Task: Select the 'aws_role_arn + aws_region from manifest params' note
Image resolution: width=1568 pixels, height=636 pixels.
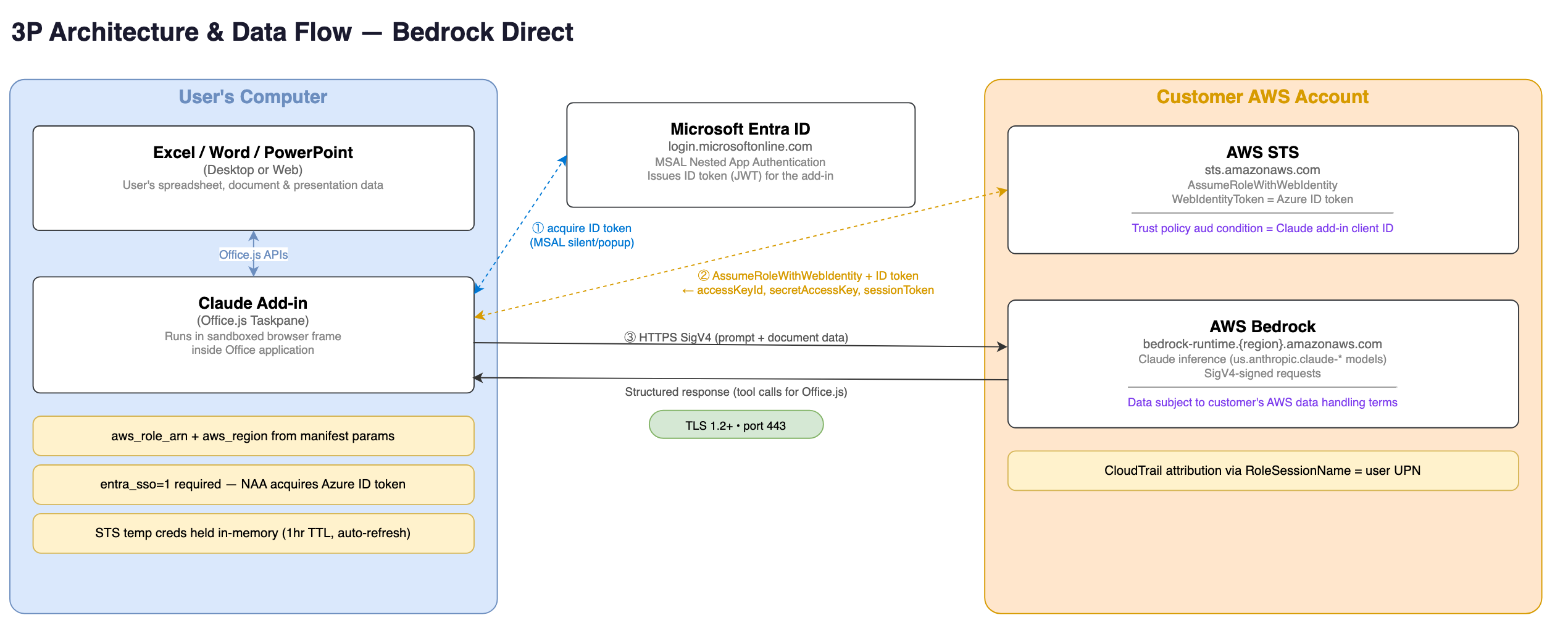Action: pyautogui.click(x=253, y=436)
